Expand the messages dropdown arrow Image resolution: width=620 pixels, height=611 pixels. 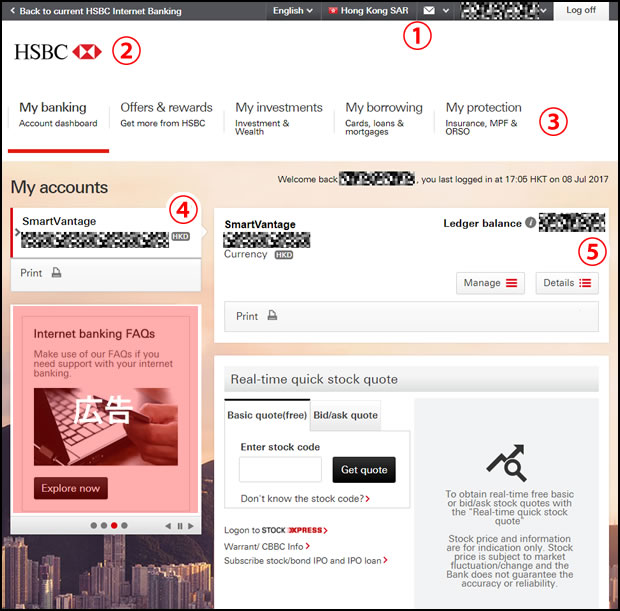click(446, 11)
